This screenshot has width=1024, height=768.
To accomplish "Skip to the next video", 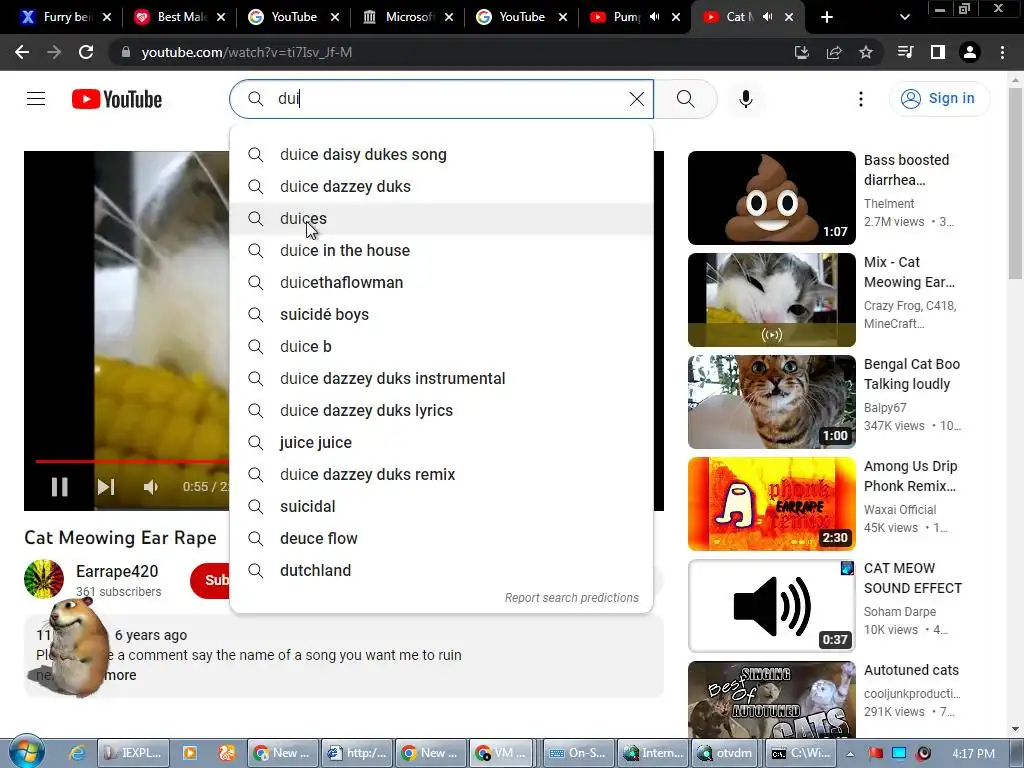I will pyautogui.click(x=106, y=487).
